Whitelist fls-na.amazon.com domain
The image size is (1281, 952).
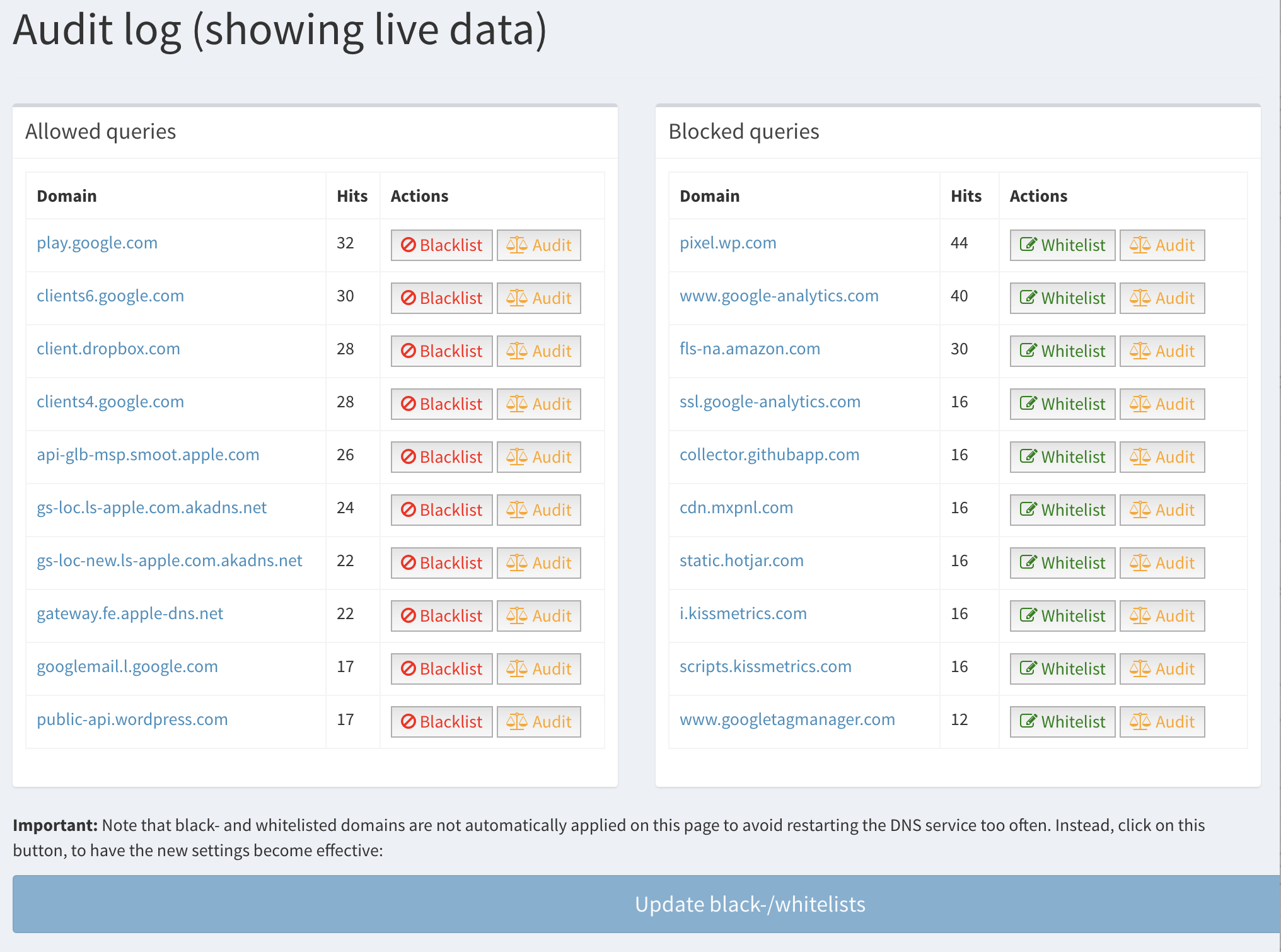click(1062, 351)
